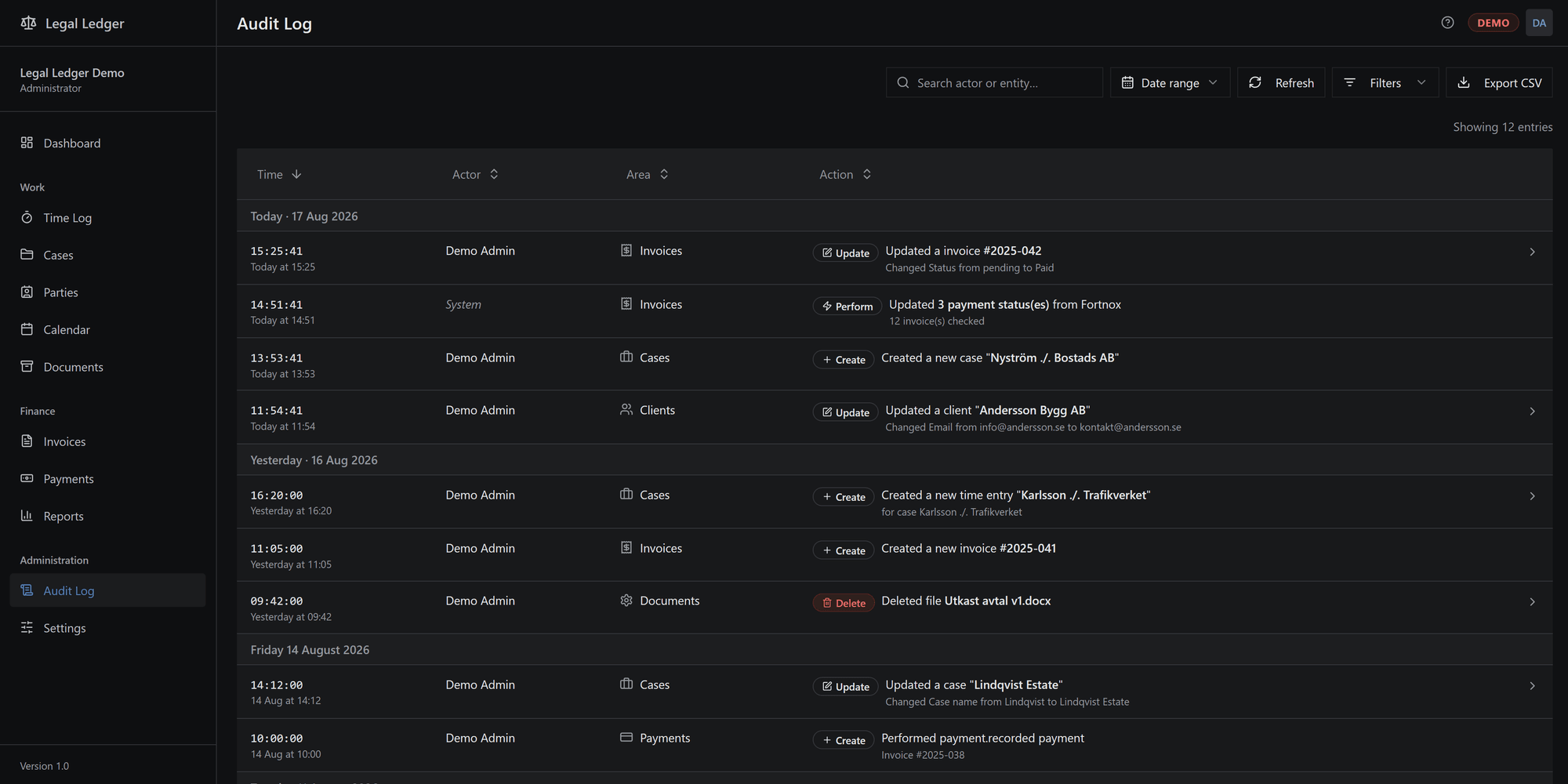1568x784 pixels.
Task: Click the Payments card icon in Area column
Action: 626,737
